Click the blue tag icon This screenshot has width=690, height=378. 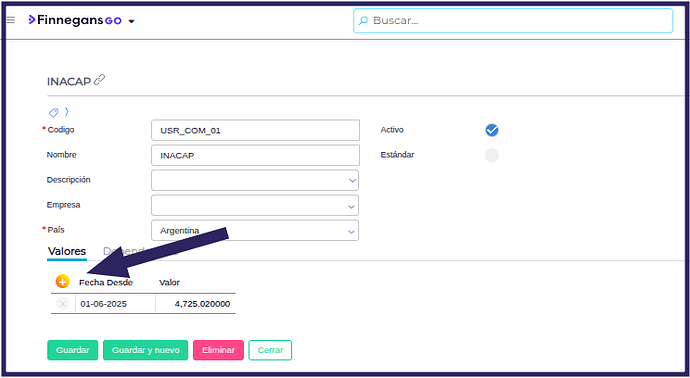[53, 112]
